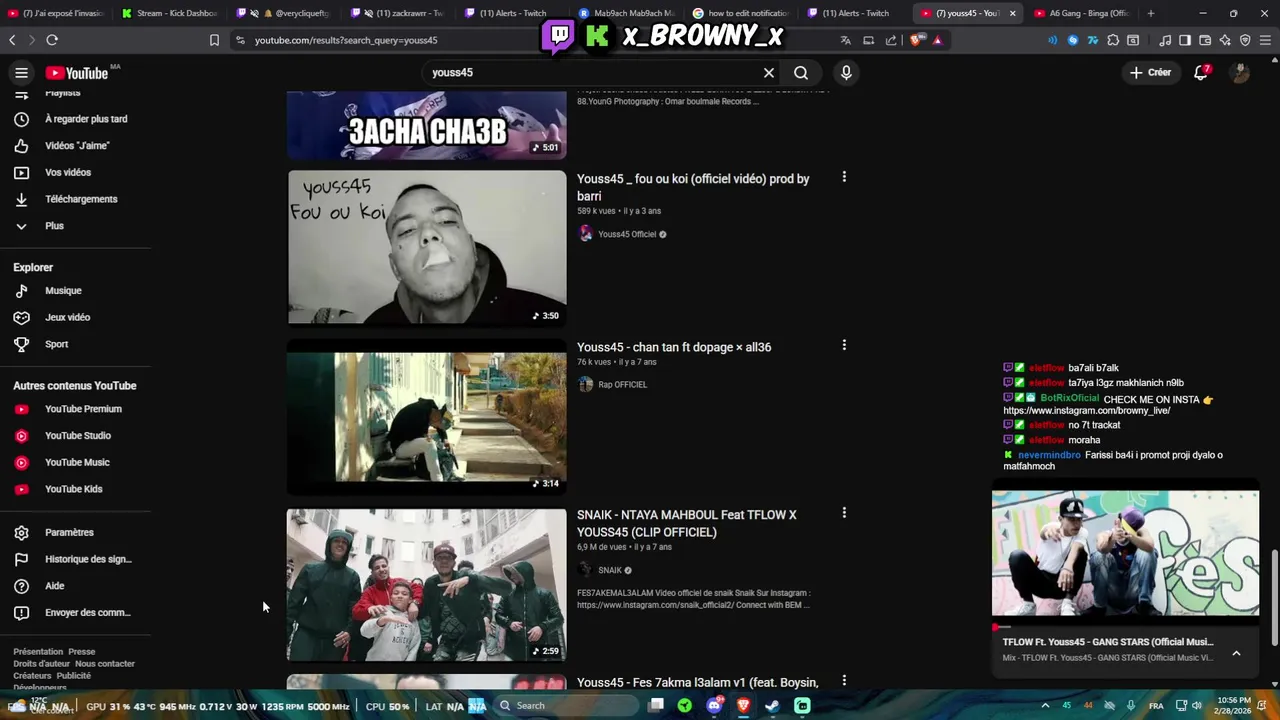Click the mini player video preview
This screenshot has height=720, width=1280.
[1125, 553]
